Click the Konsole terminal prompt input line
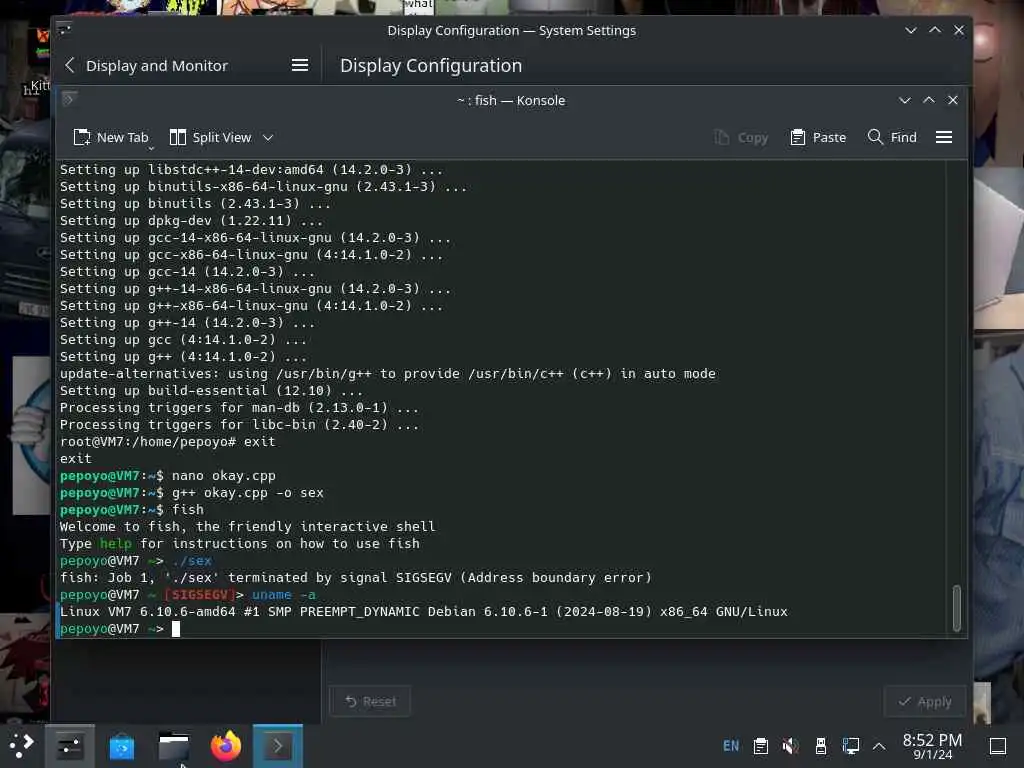The width and height of the screenshot is (1024, 768). [502, 629]
